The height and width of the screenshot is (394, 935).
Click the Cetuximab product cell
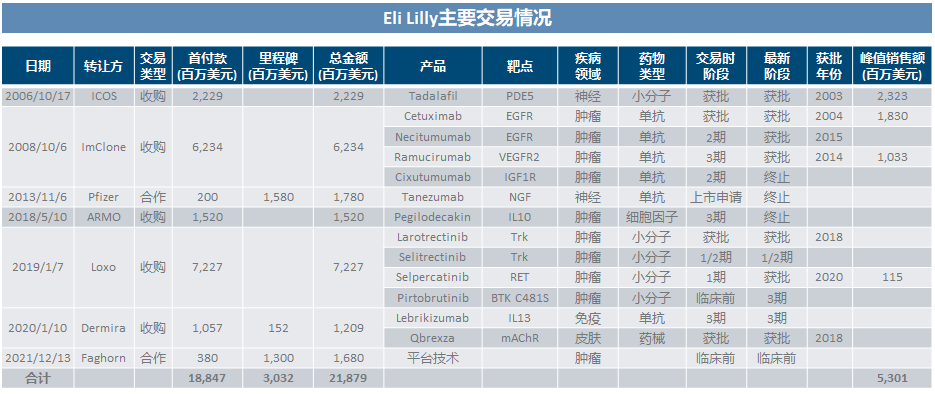(433, 117)
